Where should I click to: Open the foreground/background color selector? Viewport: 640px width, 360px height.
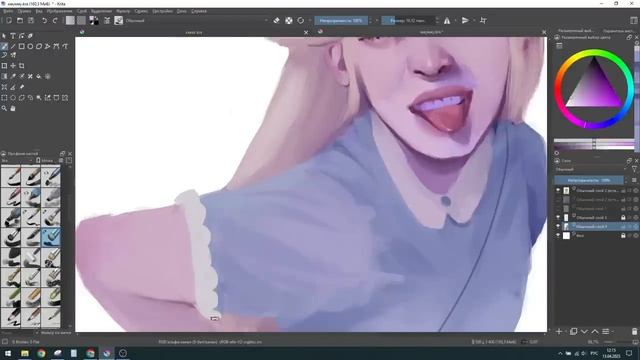(94, 20)
